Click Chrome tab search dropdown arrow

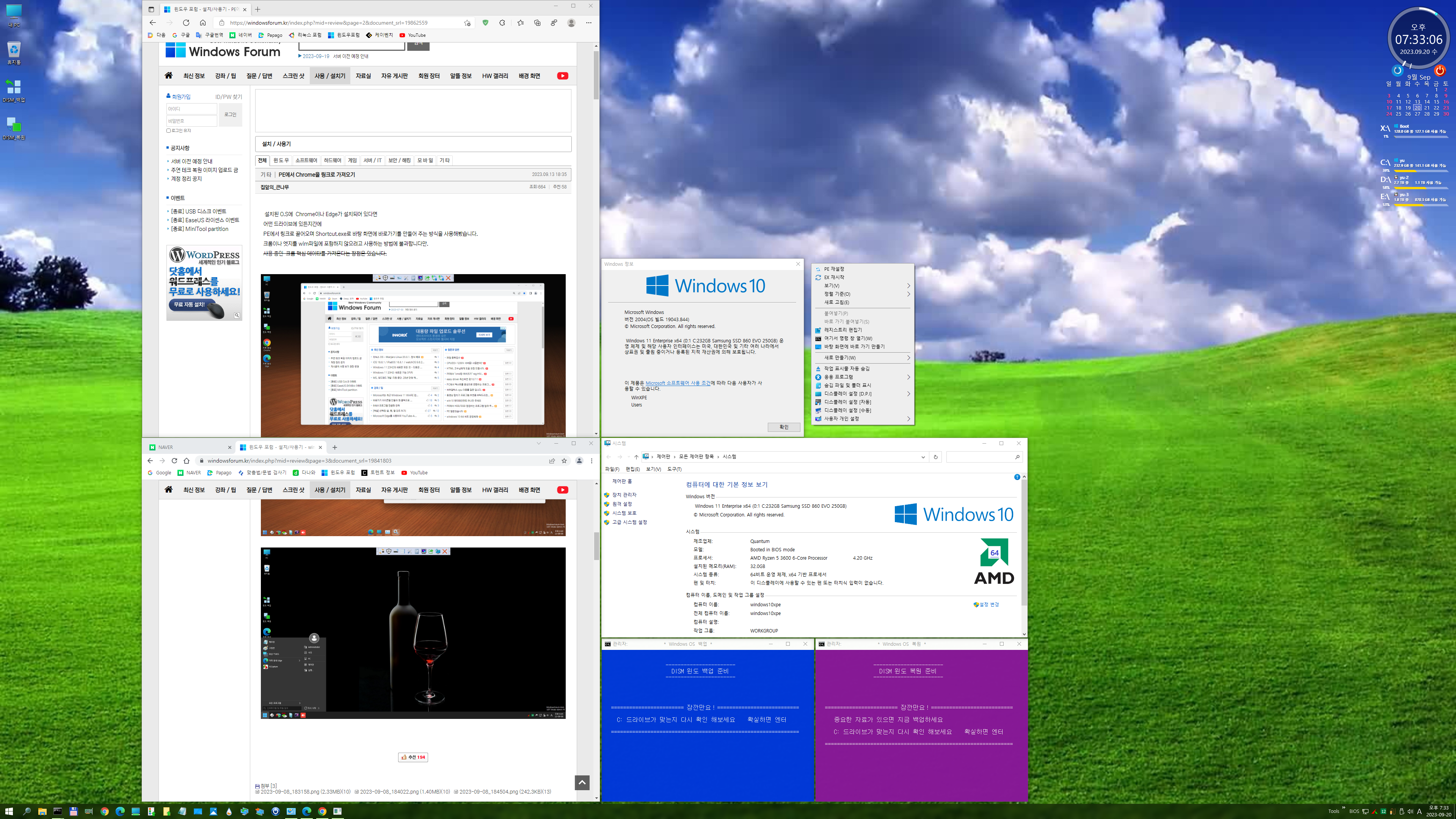[x=539, y=444]
